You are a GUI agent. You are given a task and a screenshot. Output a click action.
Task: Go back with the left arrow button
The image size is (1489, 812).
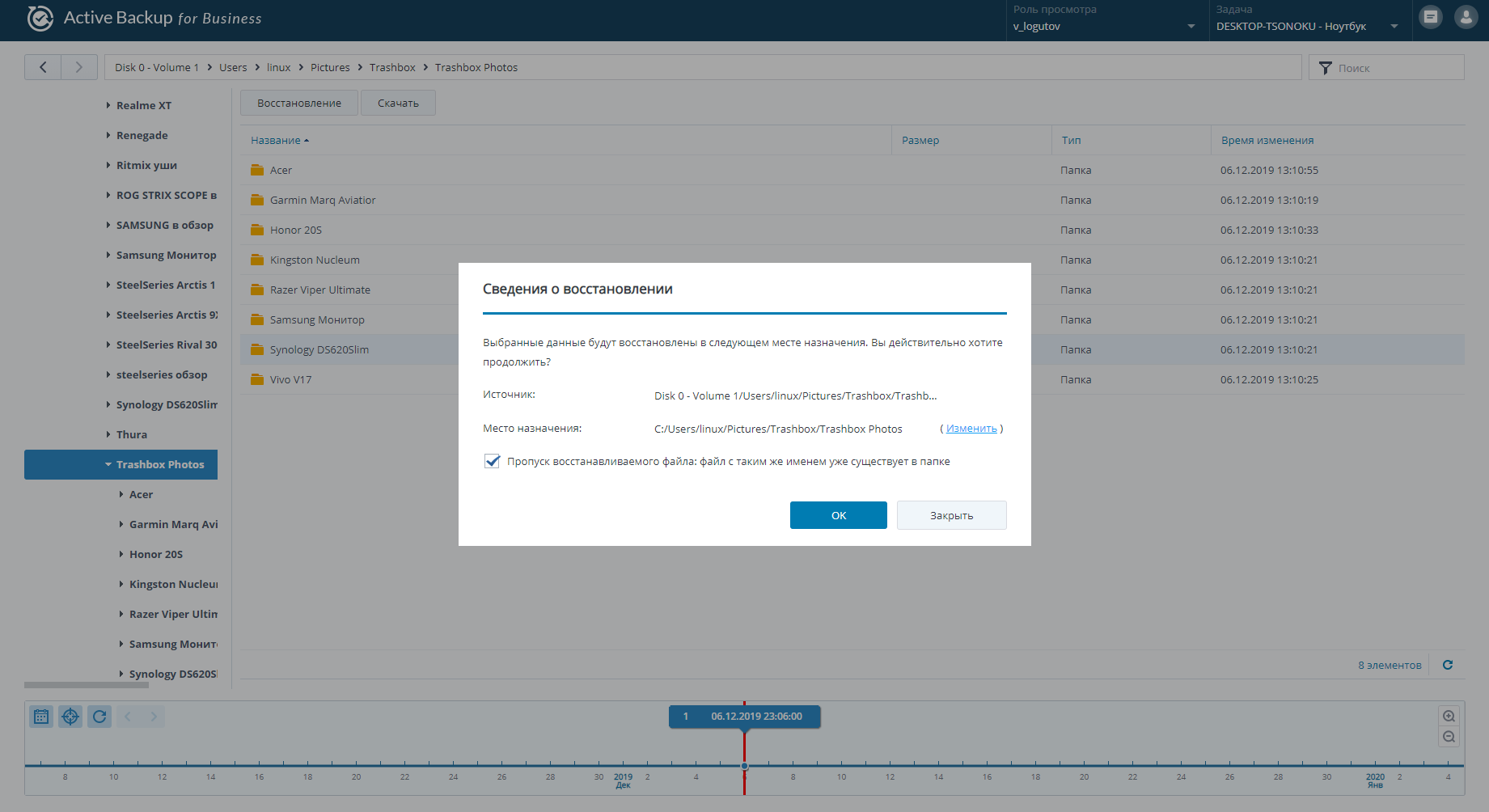43,67
